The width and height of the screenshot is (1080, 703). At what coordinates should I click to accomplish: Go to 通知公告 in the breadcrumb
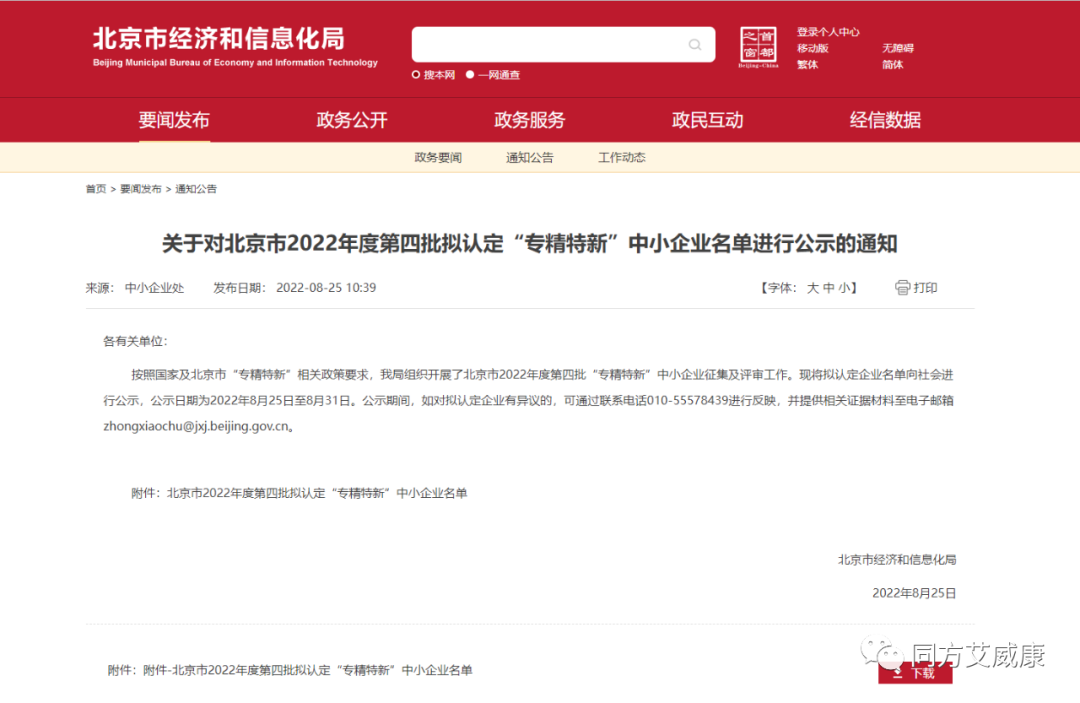click(x=196, y=189)
